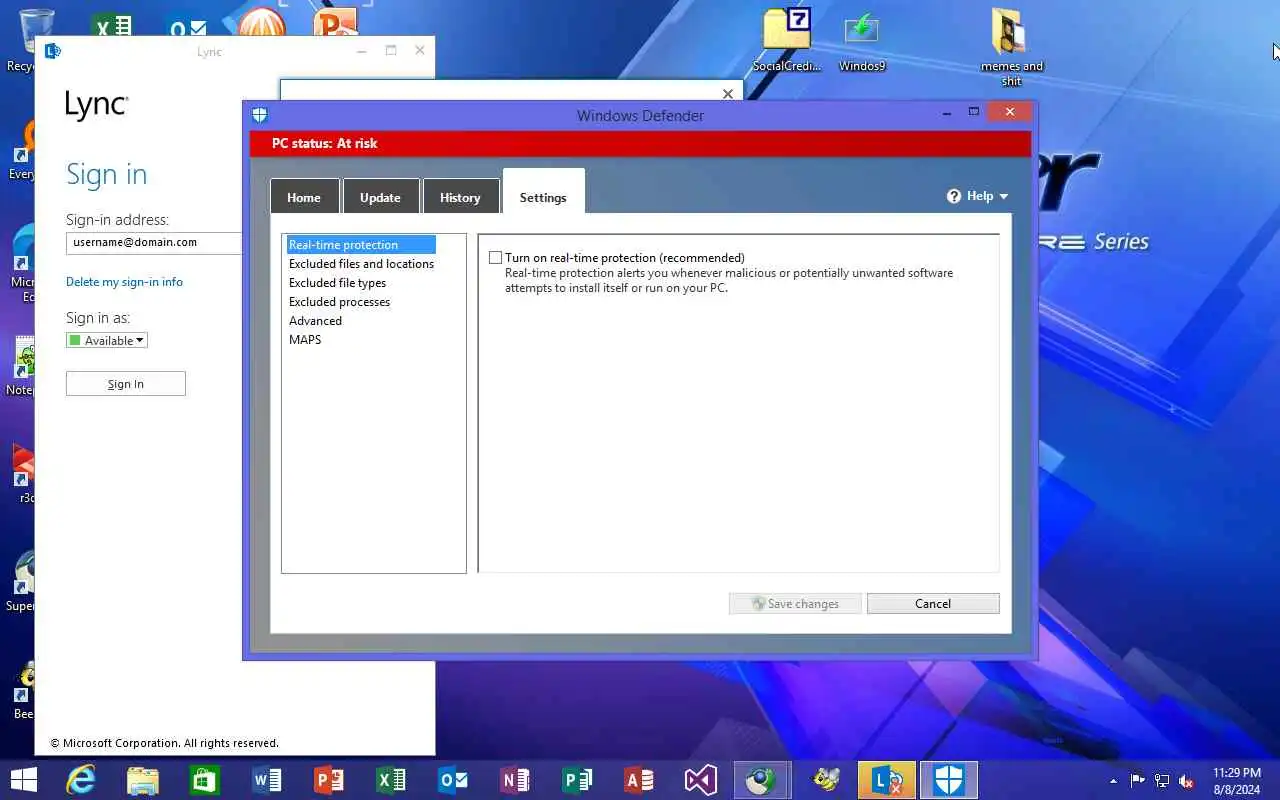Image resolution: width=1280 pixels, height=800 pixels.
Task: Switch to Lync via its taskbar icon
Action: point(887,780)
